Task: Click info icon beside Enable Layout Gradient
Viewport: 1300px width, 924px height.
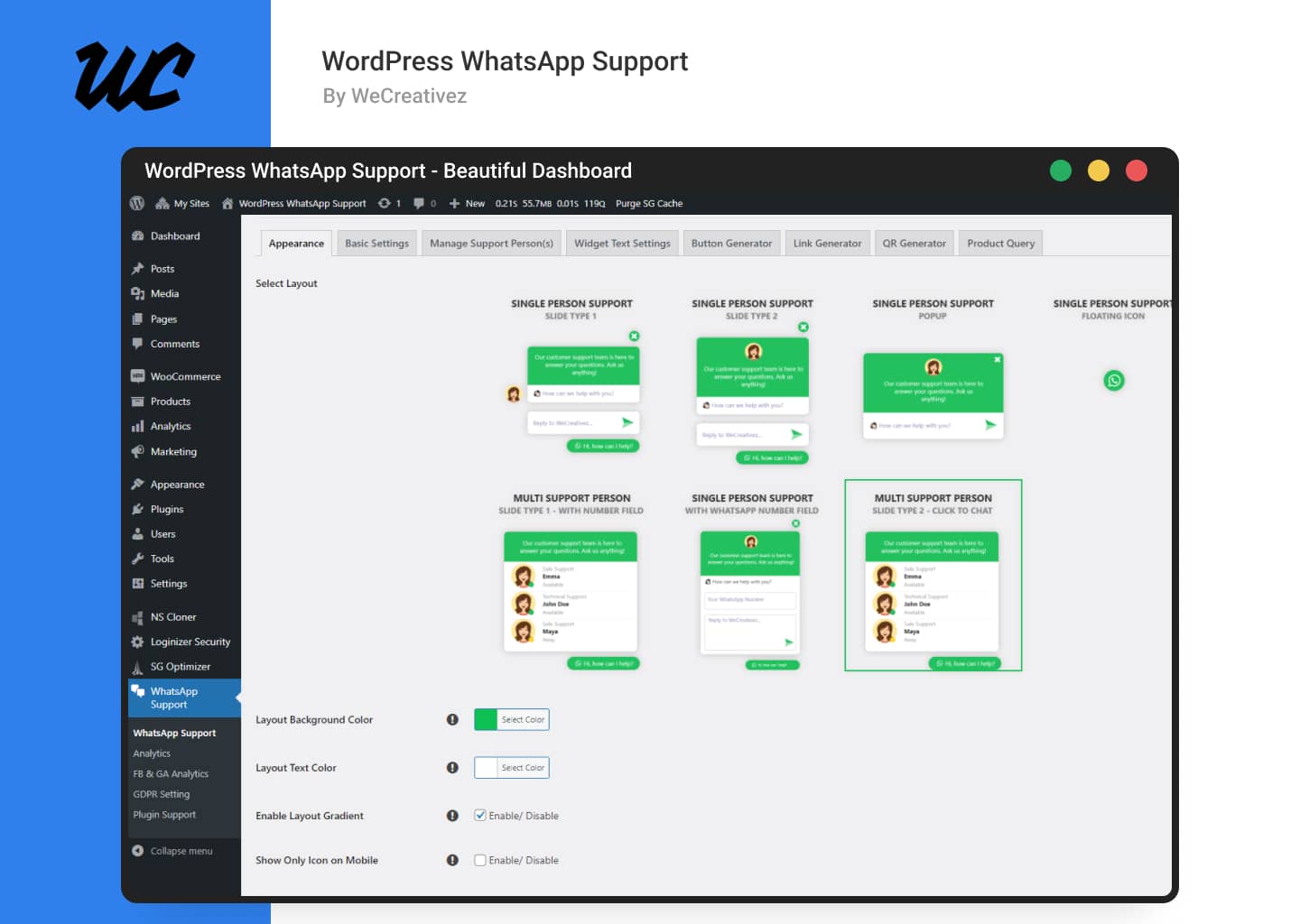Action: tap(452, 816)
